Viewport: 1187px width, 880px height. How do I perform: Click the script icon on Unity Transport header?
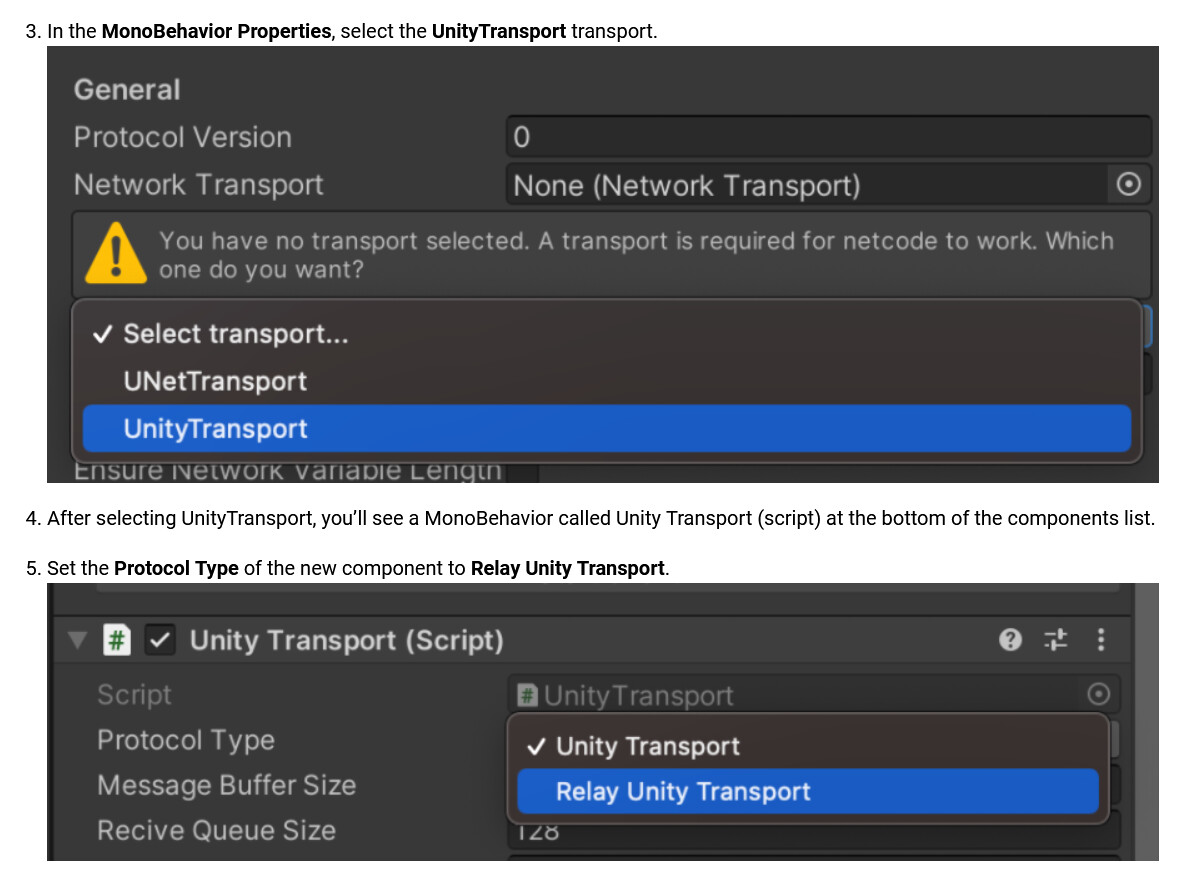pyautogui.click(x=117, y=640)
